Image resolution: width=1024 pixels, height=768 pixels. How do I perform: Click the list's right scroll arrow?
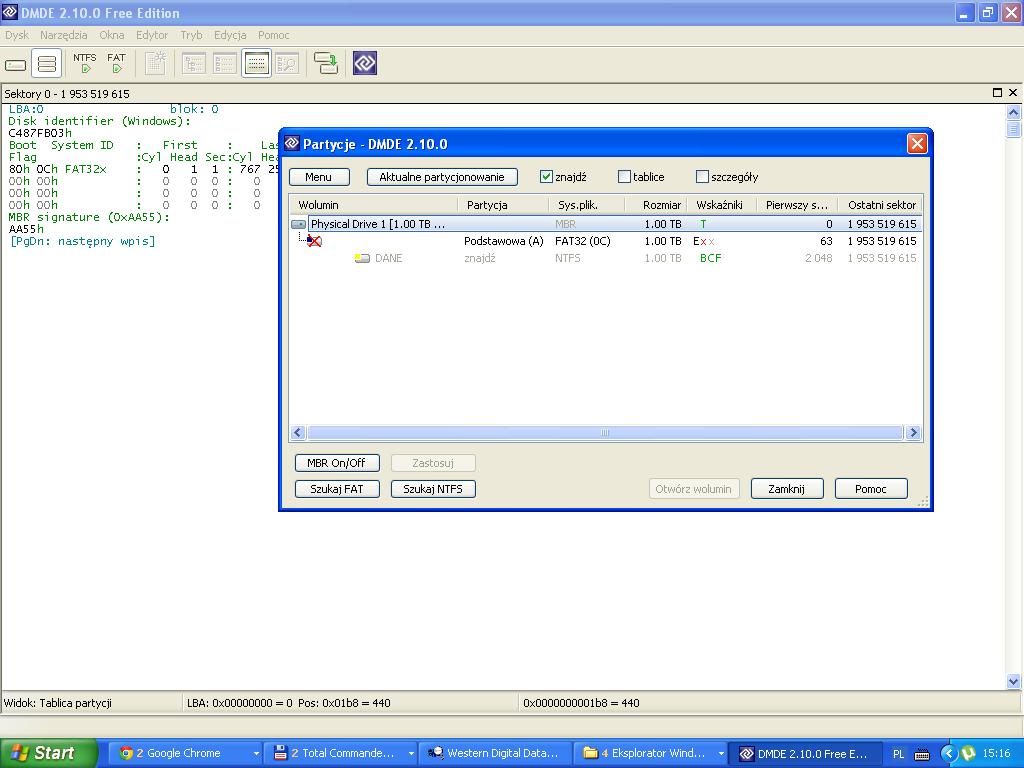[x=913, y=432]
